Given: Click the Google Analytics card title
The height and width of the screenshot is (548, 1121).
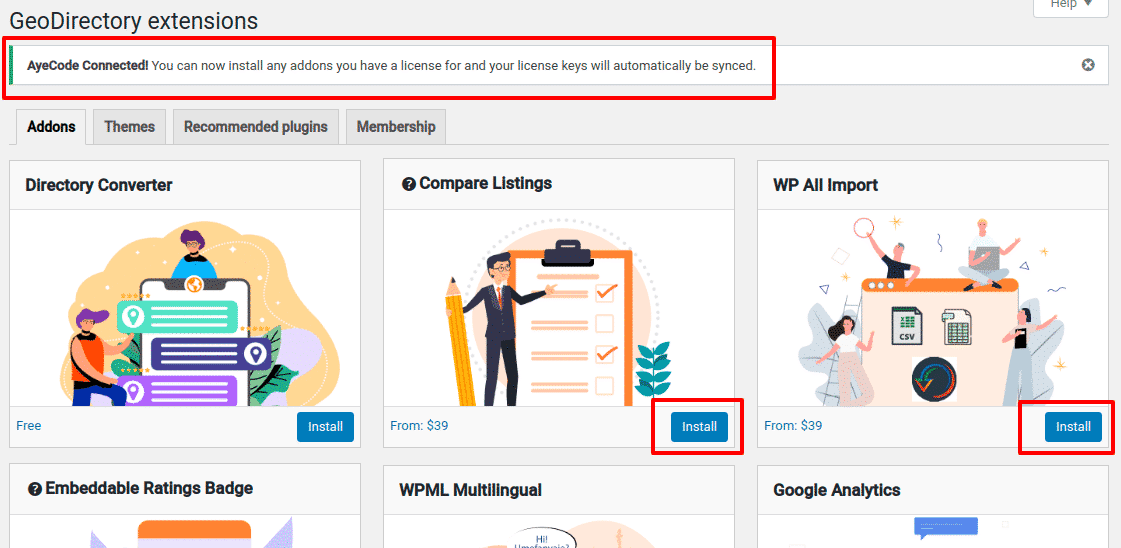Looking at the screenshot, I should tap(836, 490).
